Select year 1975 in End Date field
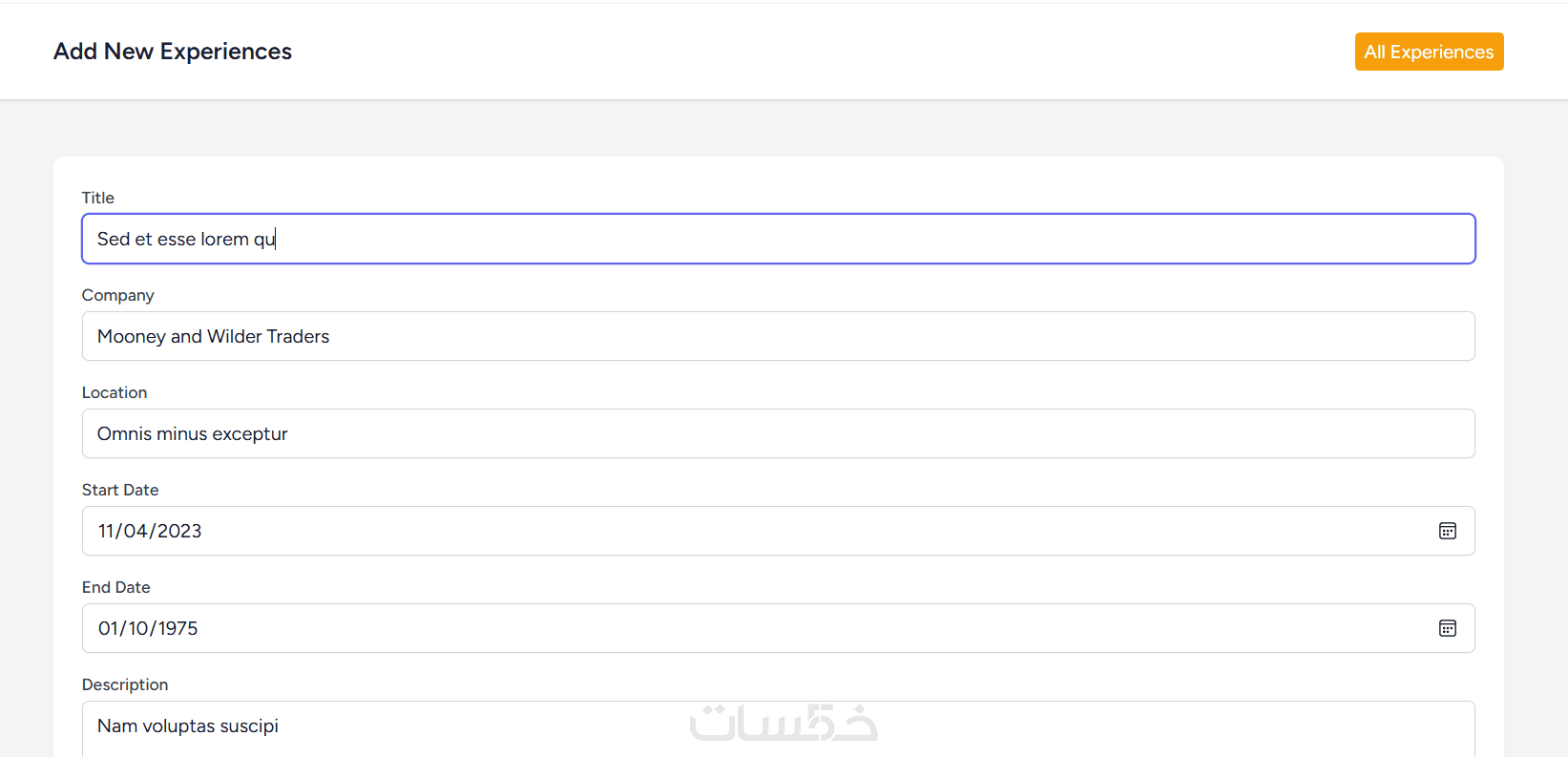1568x757 pixels. 178,628
